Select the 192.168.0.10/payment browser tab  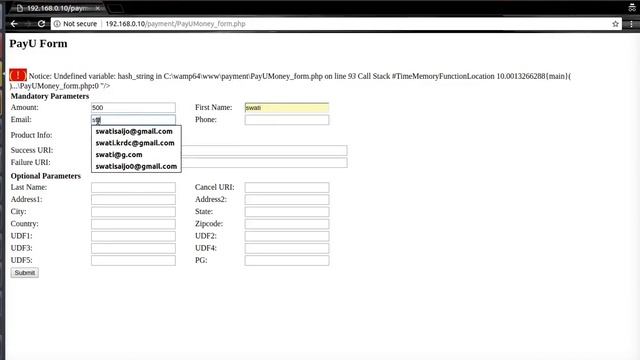click(x=57, y=8)
